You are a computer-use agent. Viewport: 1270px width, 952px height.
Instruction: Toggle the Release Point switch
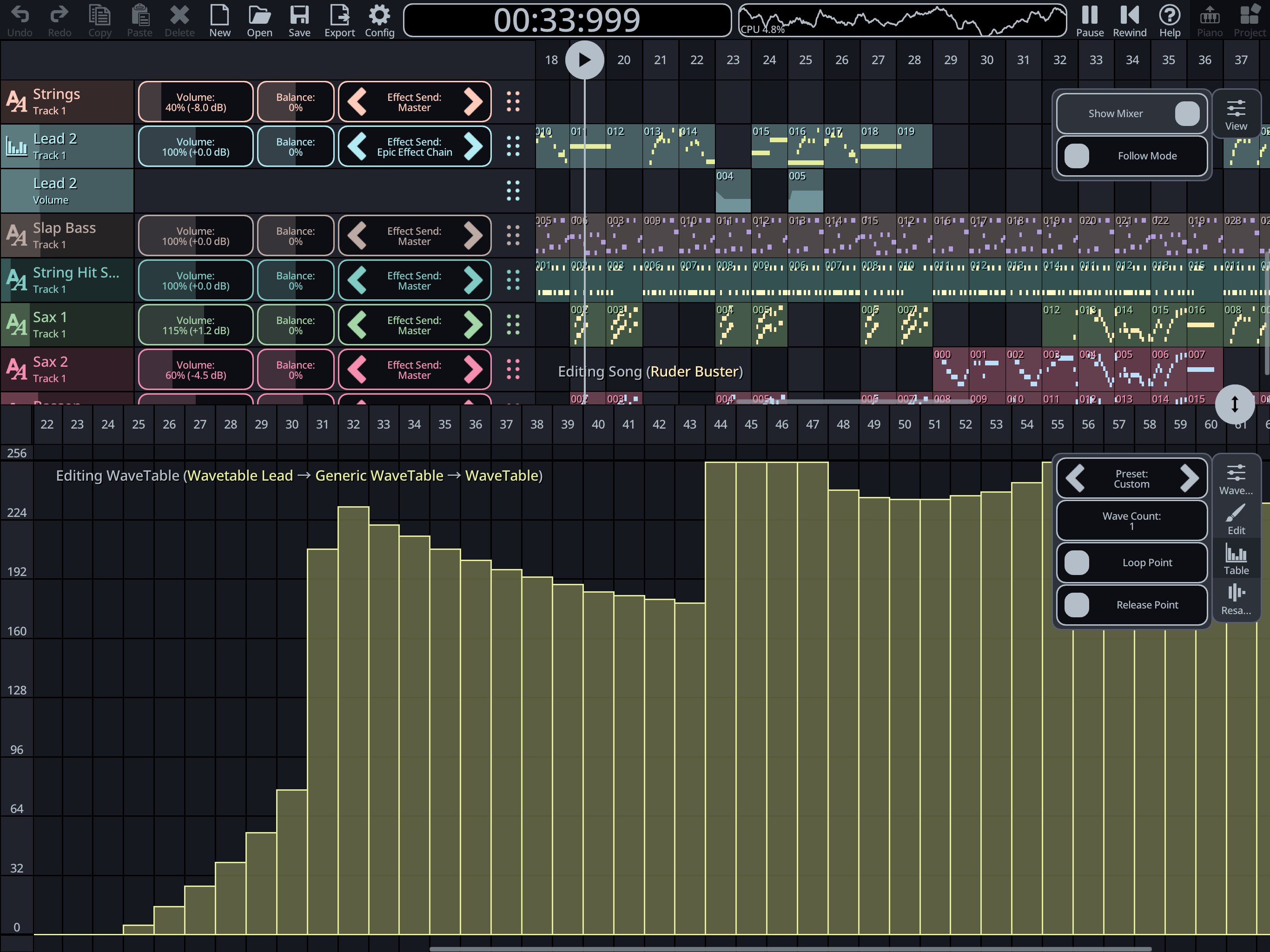tap(1131, 605)
